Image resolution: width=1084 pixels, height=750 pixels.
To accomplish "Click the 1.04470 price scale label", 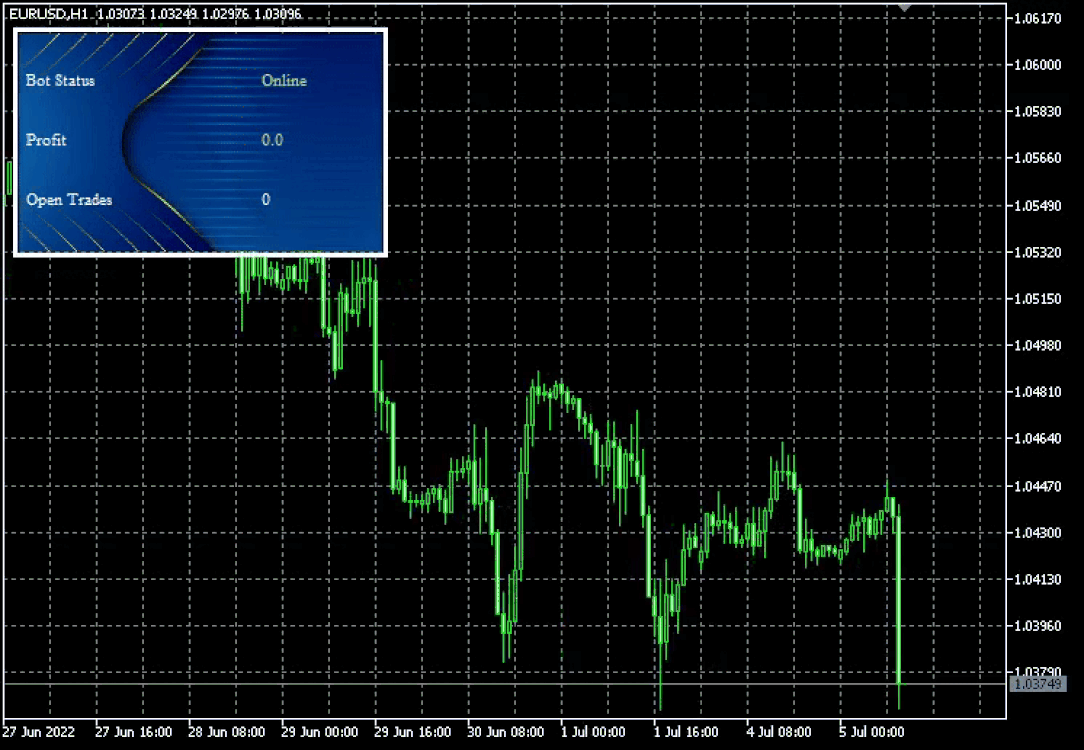I will pos(1037,486).
